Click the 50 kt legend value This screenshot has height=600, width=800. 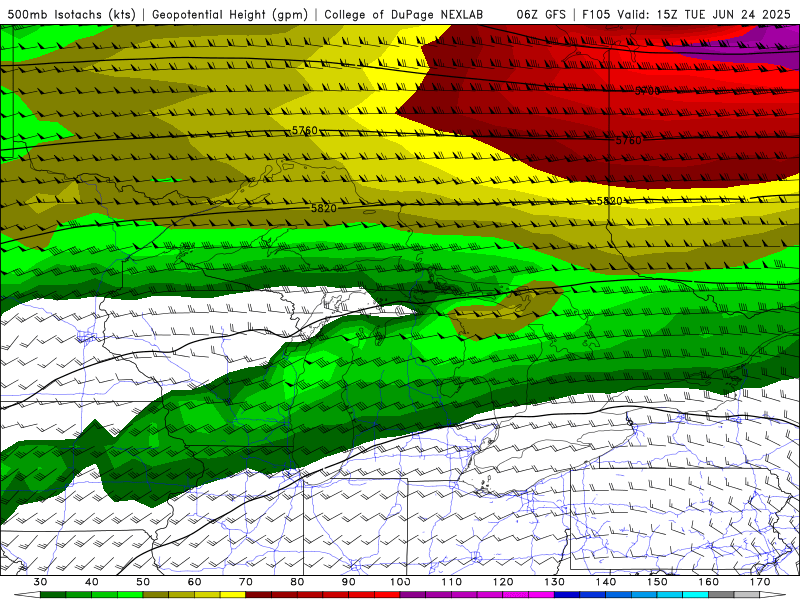coord(143,582)
